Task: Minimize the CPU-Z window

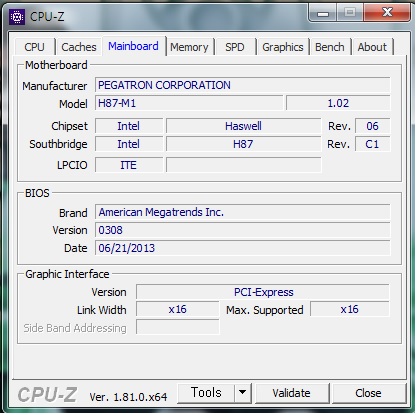Action: pyautogui.click(x=323, y=13)
